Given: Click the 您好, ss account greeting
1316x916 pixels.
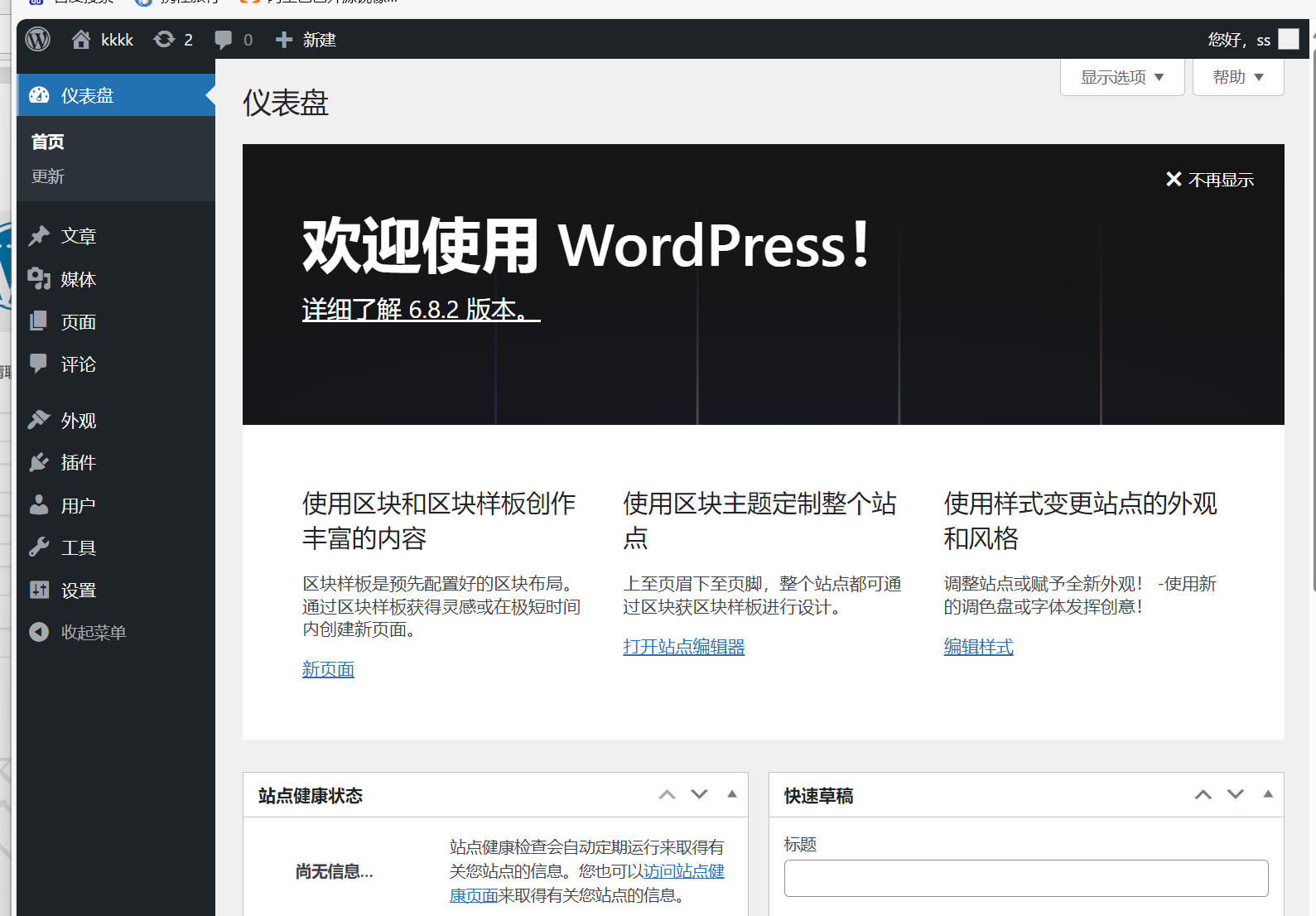Looking at the screenshot, I should 1239,40.
